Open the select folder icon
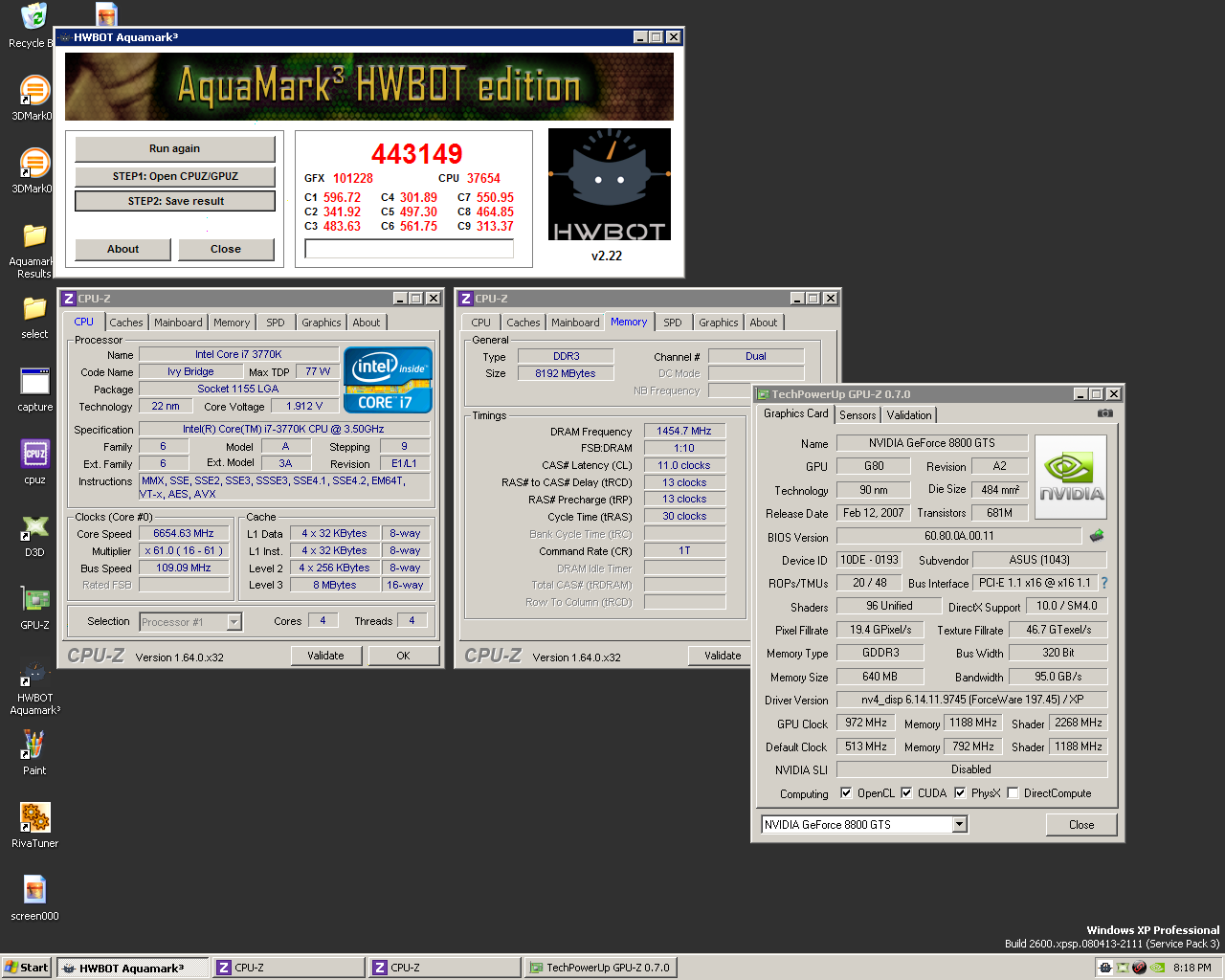The image size is (1225, 980). click(34, 308)
